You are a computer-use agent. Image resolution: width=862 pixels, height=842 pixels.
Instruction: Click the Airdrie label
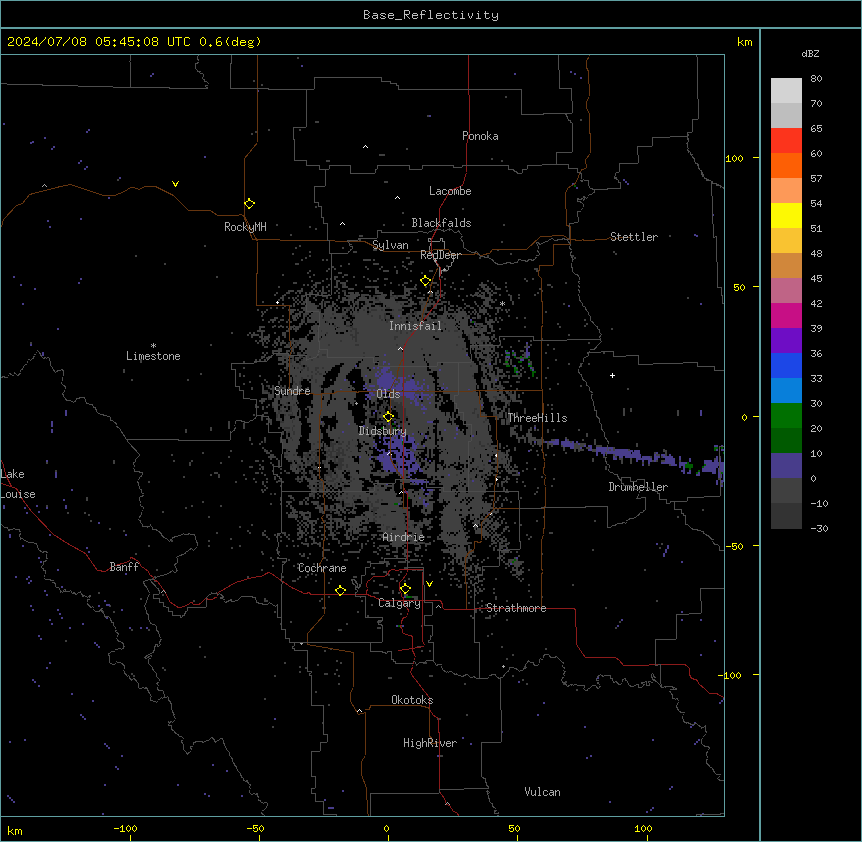[x=404, y=537]
